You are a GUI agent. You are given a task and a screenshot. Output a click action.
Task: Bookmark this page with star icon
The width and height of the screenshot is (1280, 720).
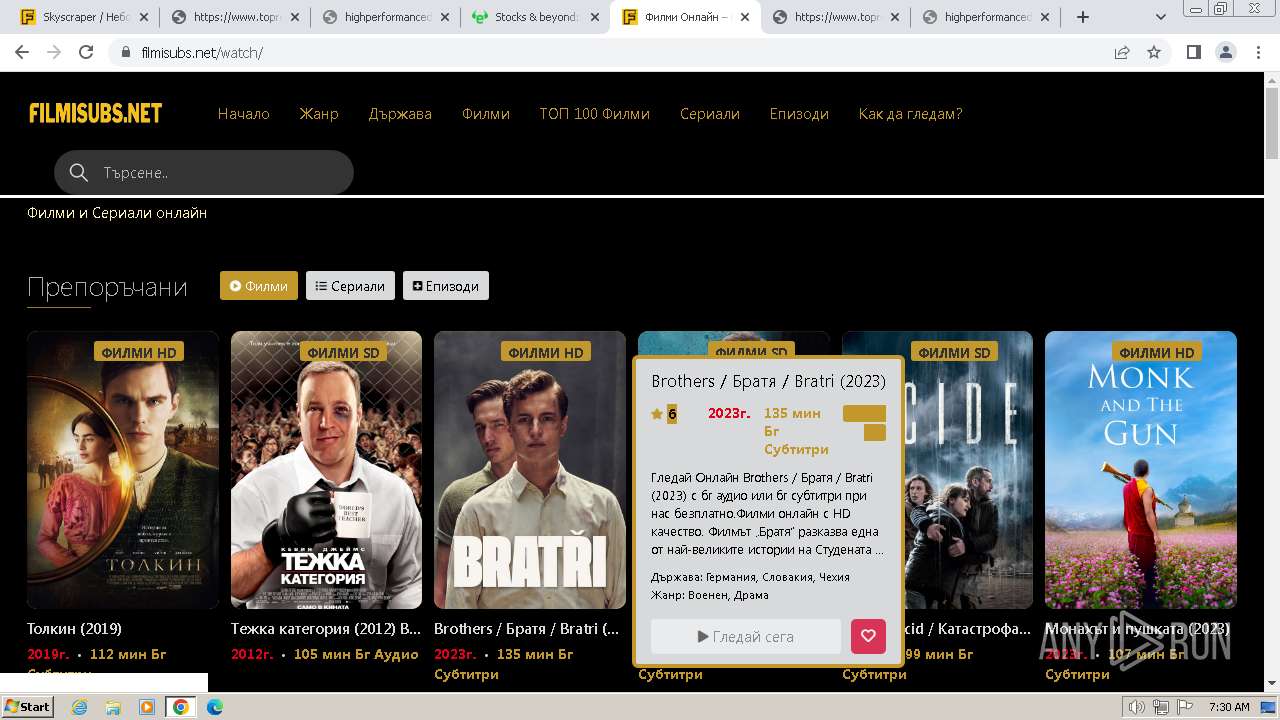1154,52
